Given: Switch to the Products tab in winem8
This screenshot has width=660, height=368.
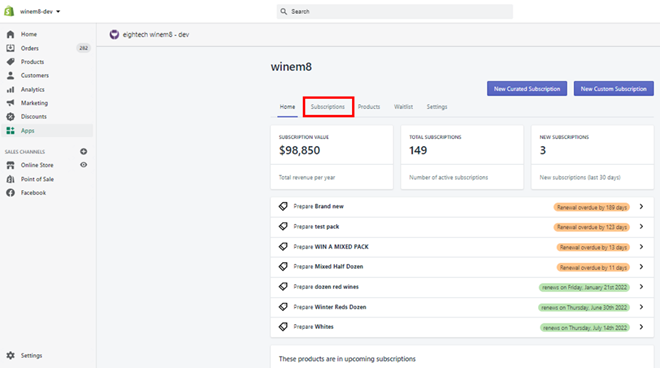Looking at the screenshot, I should point(369,107).
